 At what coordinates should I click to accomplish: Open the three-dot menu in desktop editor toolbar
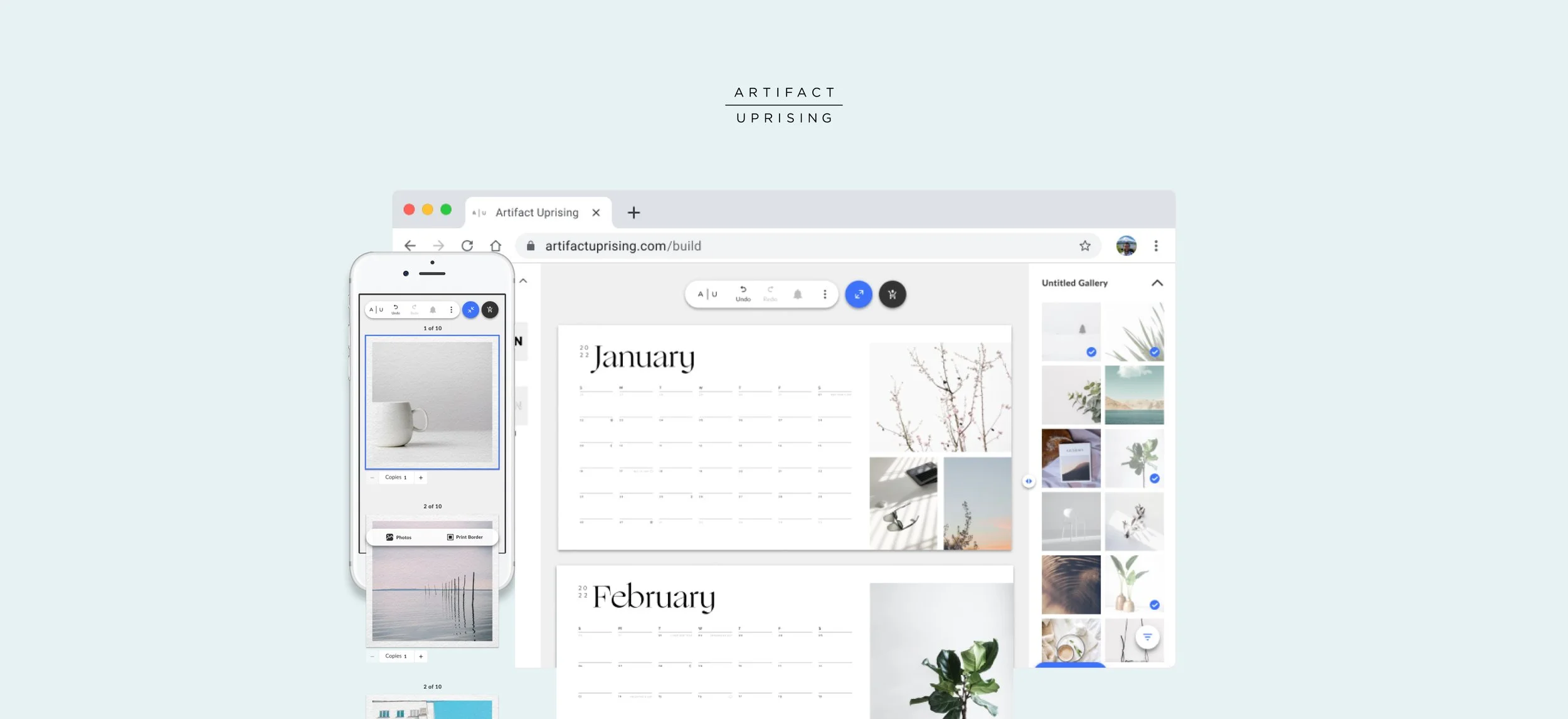click(x=825, y=294)
